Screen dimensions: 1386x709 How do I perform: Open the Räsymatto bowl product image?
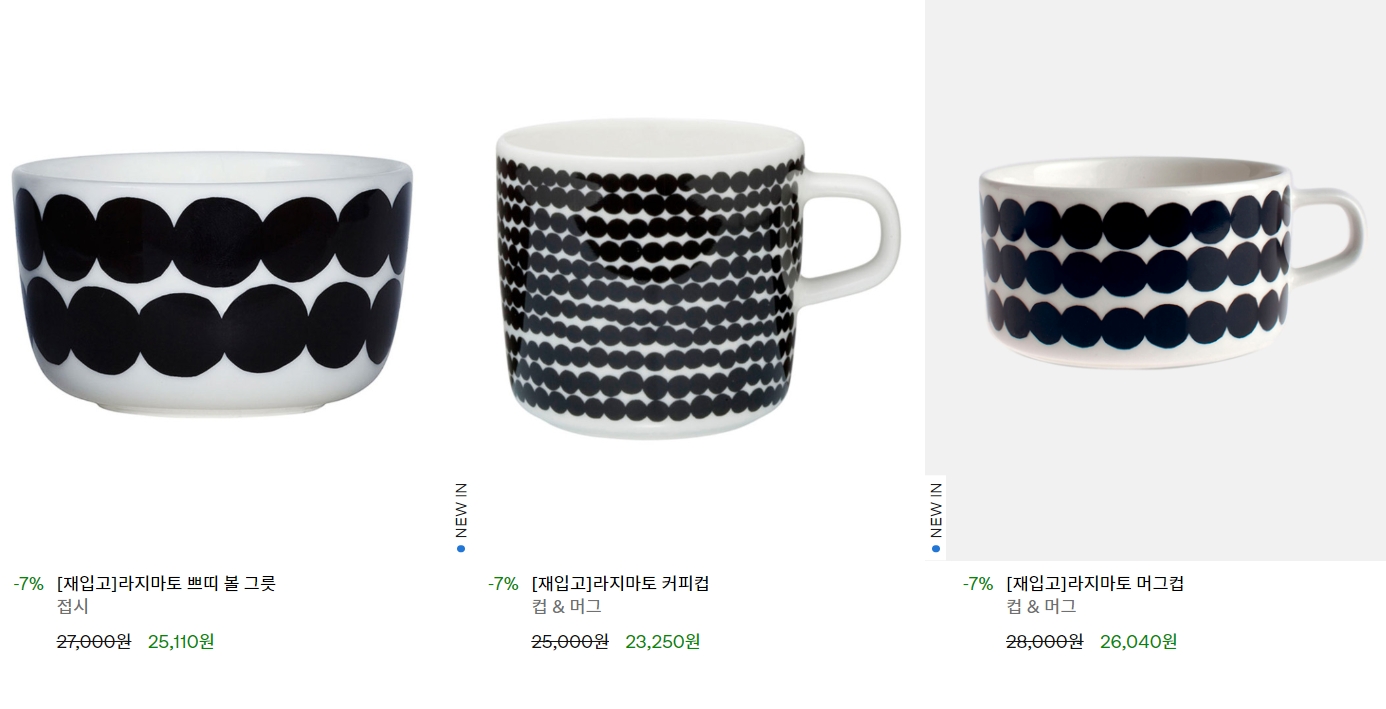point(213,280)
